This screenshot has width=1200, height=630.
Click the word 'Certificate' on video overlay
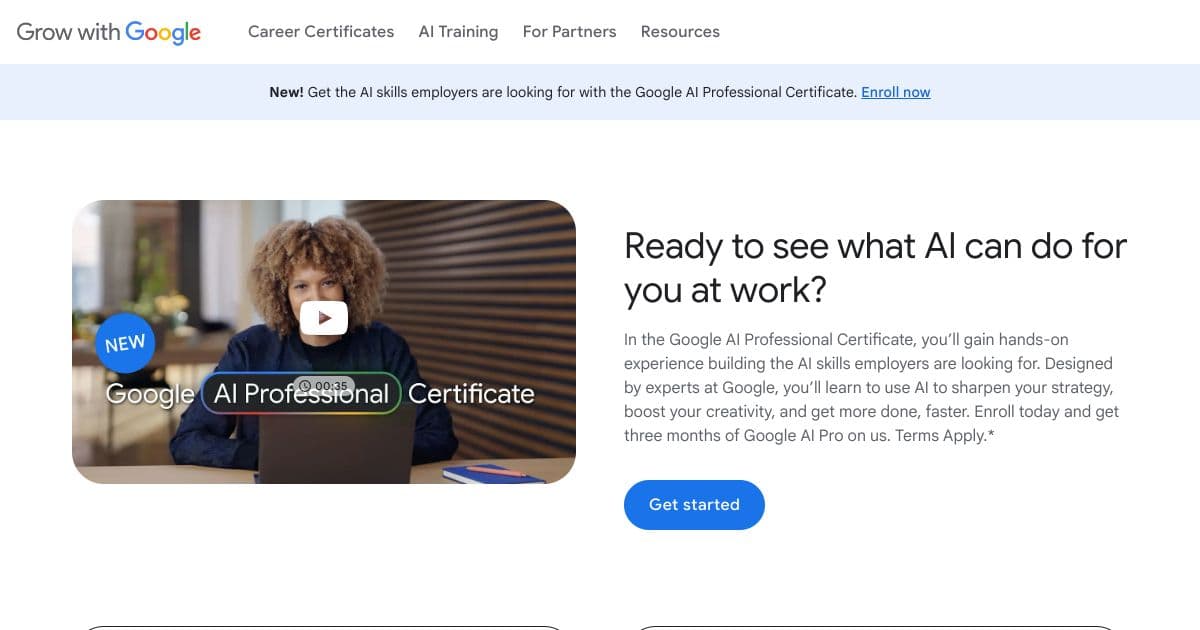pyautogui.click(x=471, y=394)
